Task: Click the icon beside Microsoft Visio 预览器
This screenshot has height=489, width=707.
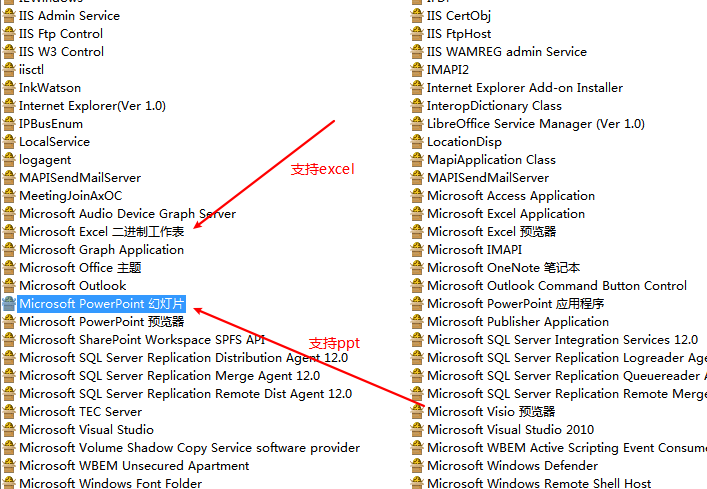Action: point(417,412)
